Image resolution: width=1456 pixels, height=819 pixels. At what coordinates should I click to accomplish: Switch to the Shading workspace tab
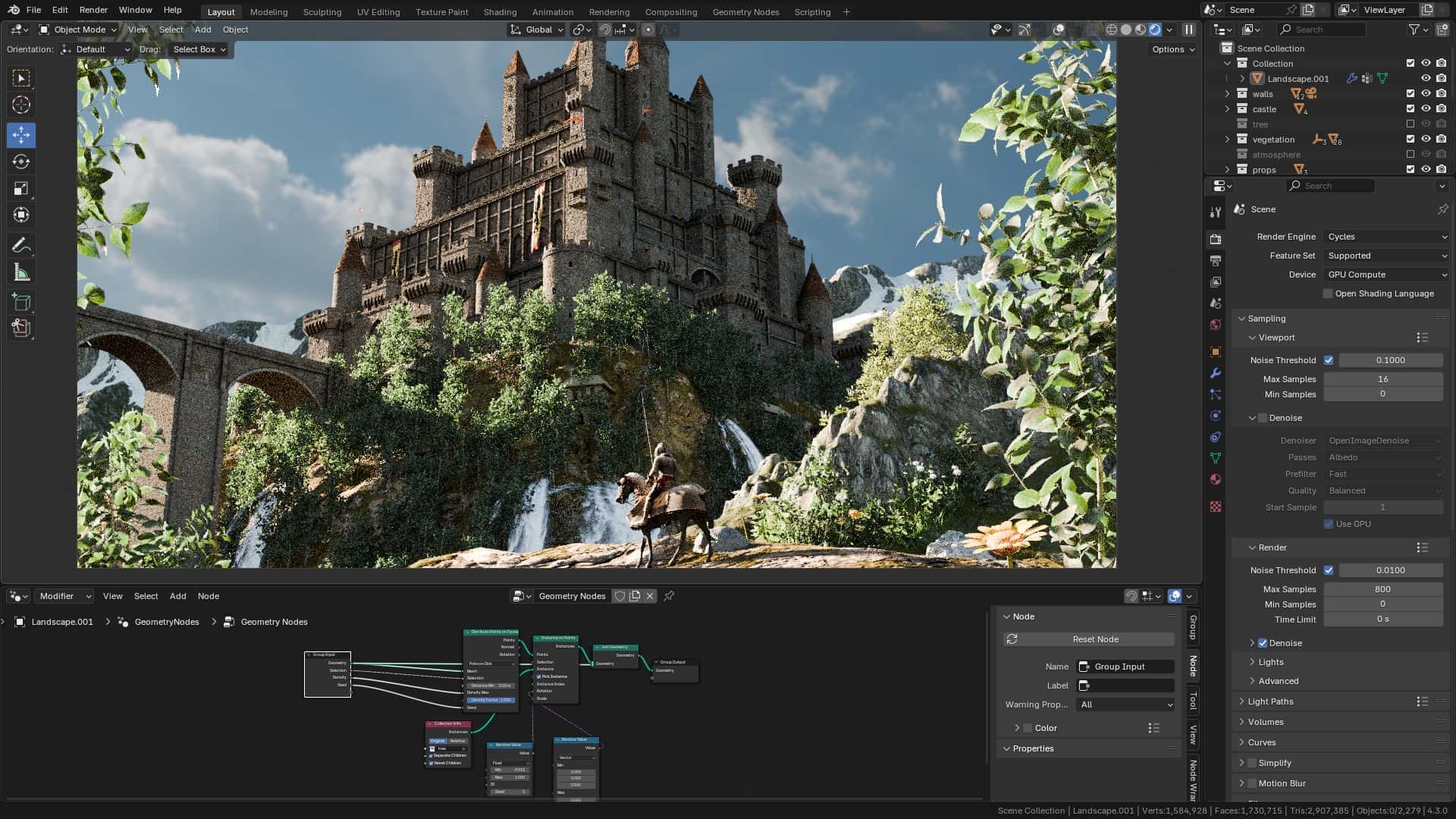click(x=500, y=11)
